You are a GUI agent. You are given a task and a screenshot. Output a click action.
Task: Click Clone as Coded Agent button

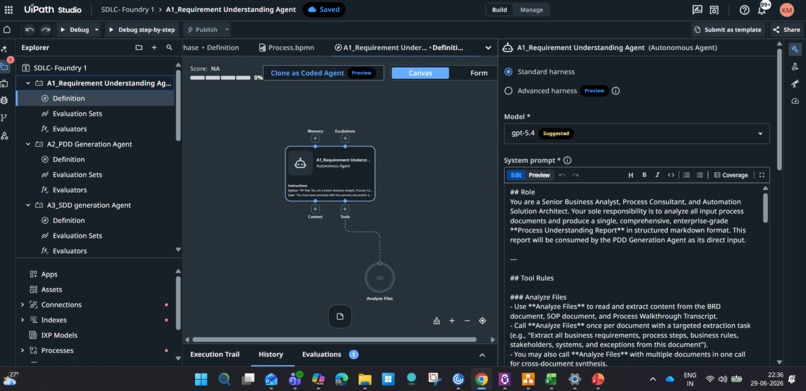coord(323,73)
